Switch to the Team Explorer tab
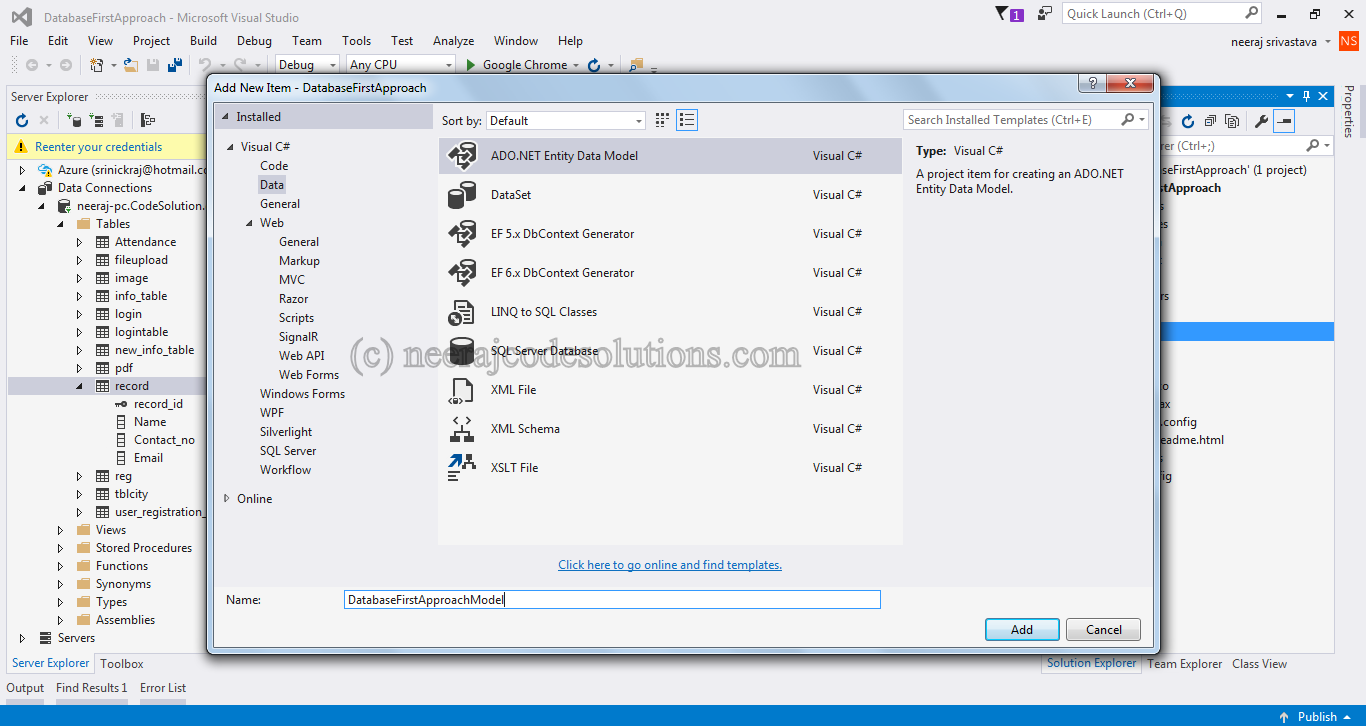This screenshot has height=726, width=1366. pyautogui.click(x=1184, y=664)
